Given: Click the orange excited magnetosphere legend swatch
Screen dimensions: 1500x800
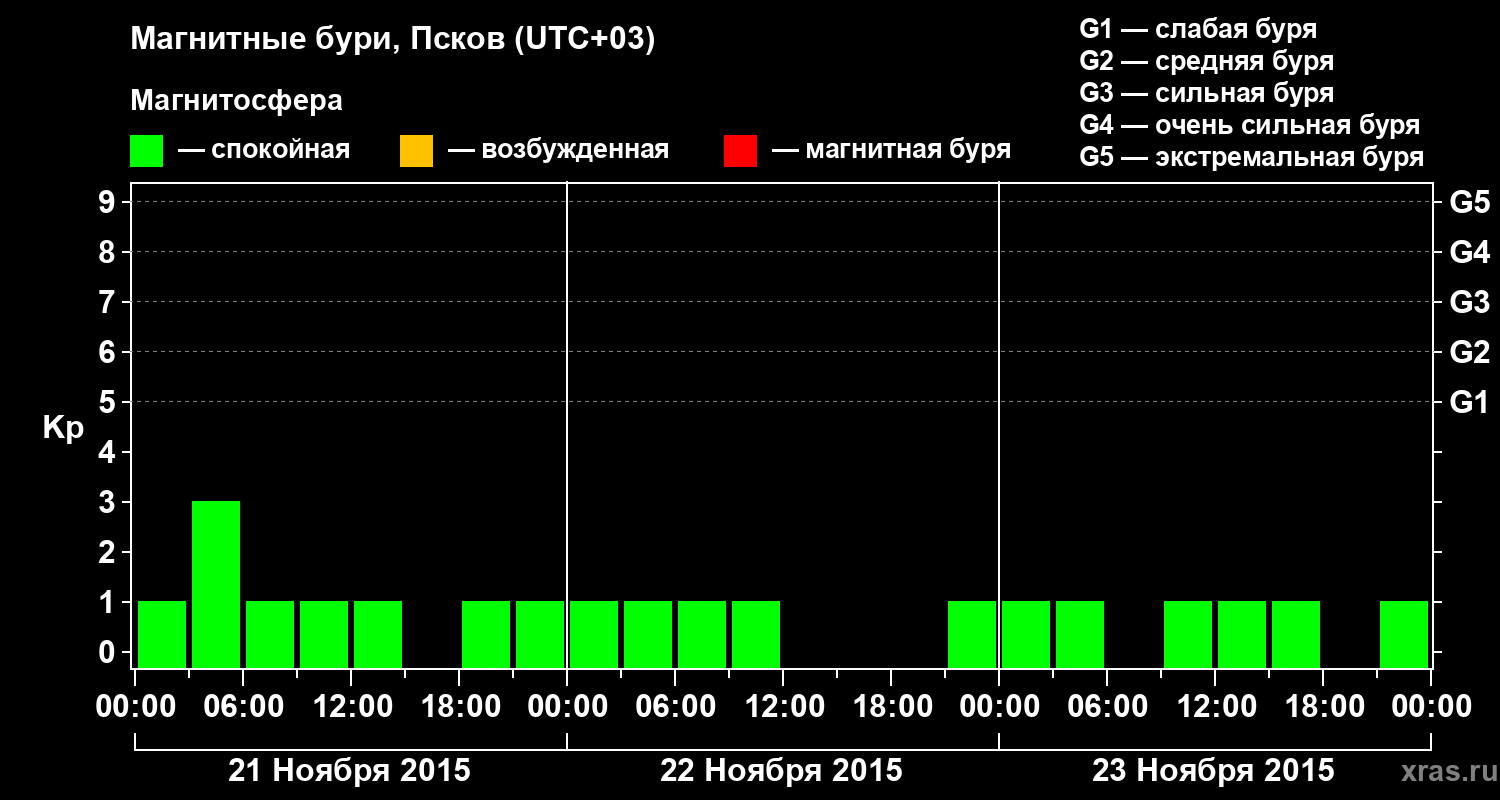Looking at the screenshot, I should point(416,151).
